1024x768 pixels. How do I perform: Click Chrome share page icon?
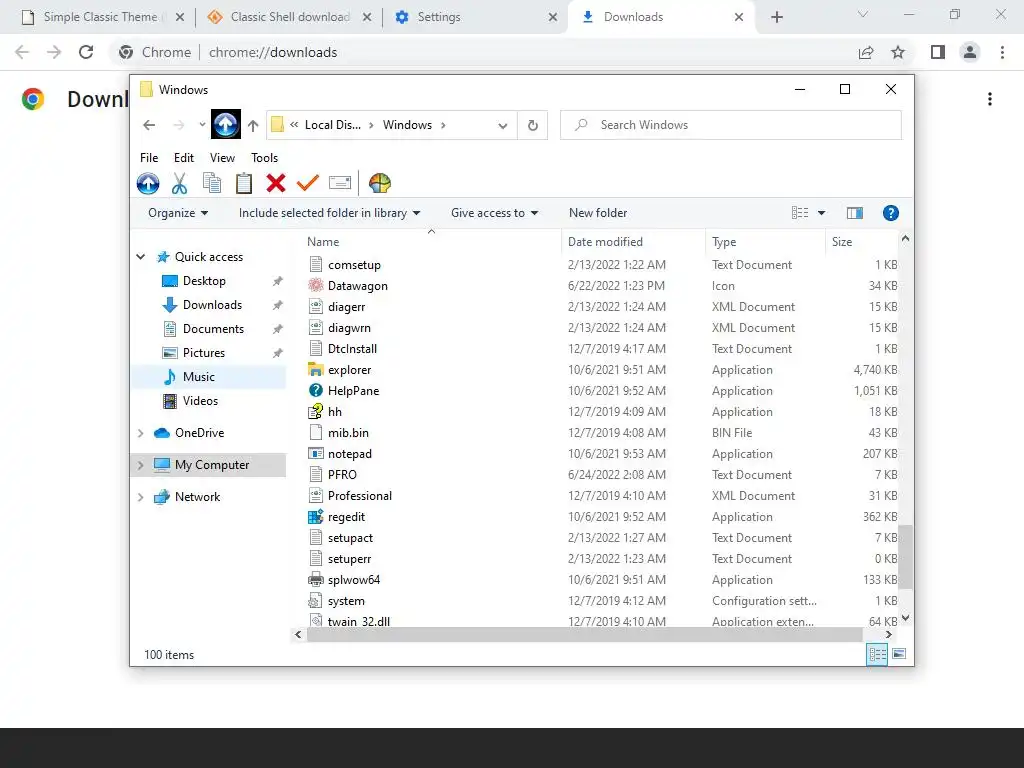(866, 52)
